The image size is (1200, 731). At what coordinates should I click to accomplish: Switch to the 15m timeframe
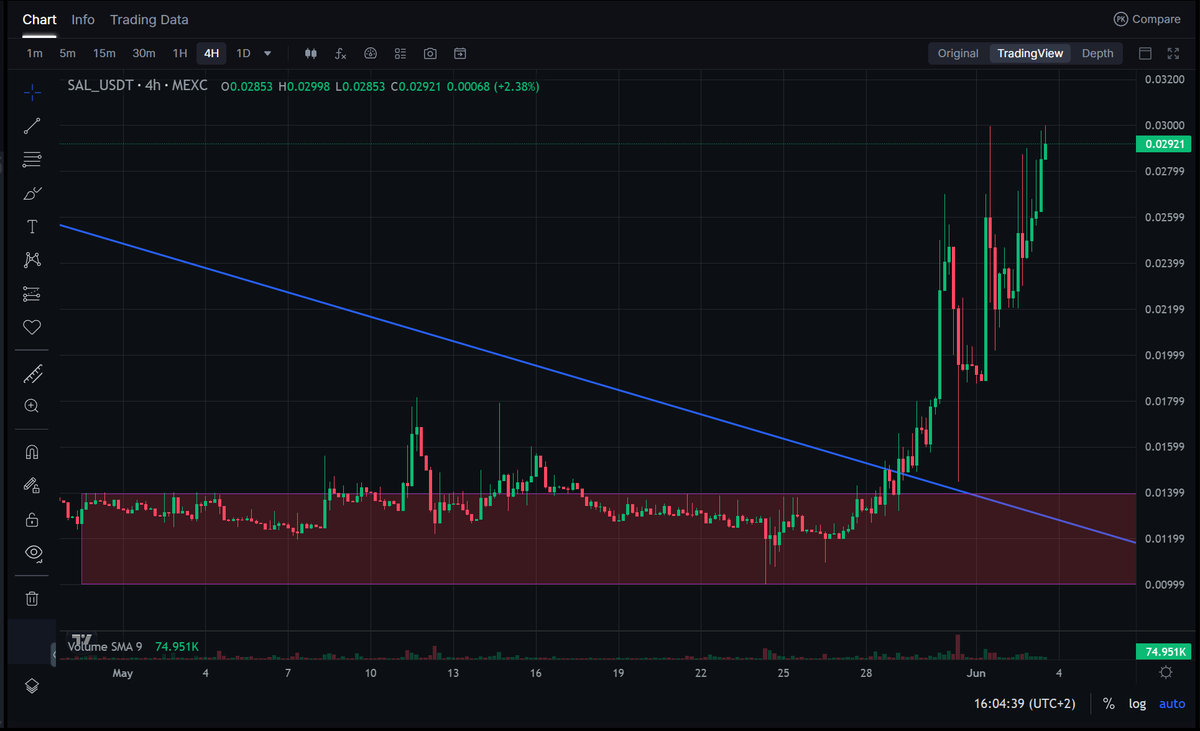(104, 53)
